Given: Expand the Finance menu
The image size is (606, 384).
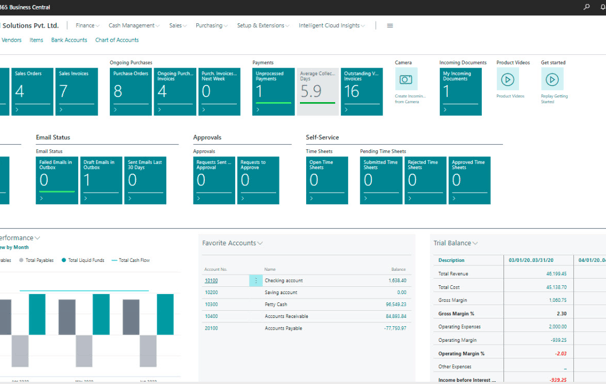Looking at the screenshot, I should tap(87, 25).
